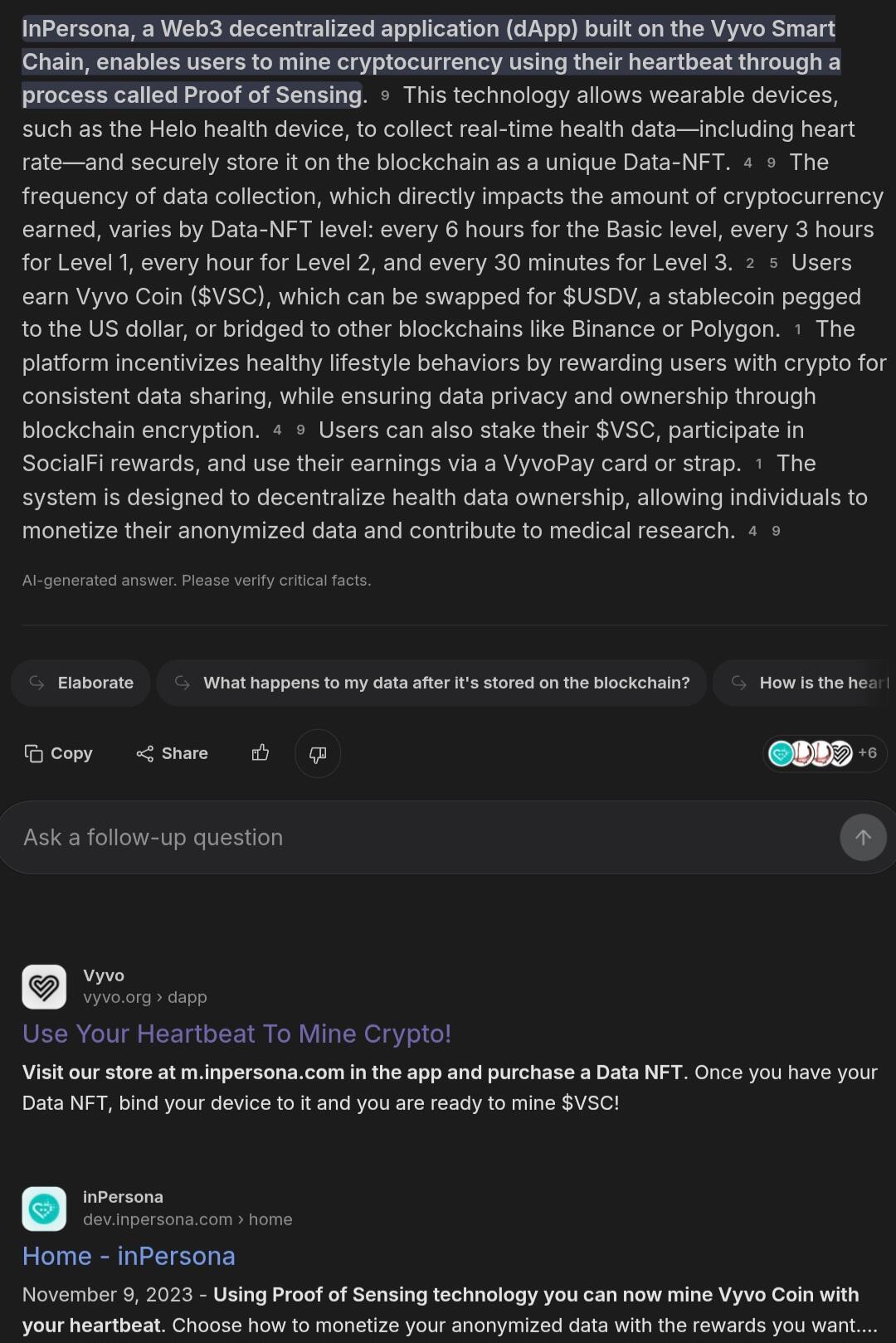
Task: Click the thumbs down icon
Action: click(318, 753)
